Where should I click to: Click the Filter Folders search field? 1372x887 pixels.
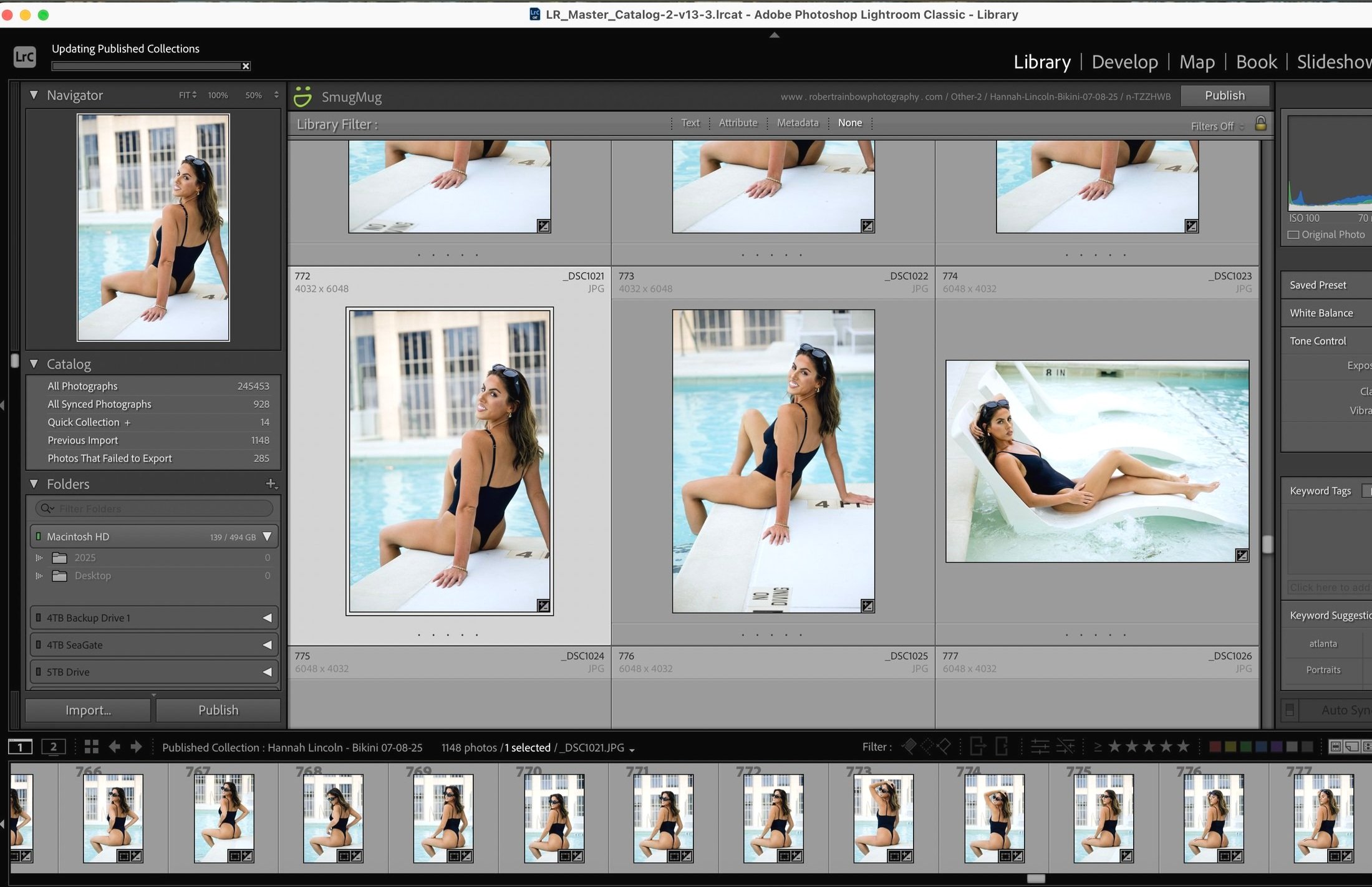154,508
